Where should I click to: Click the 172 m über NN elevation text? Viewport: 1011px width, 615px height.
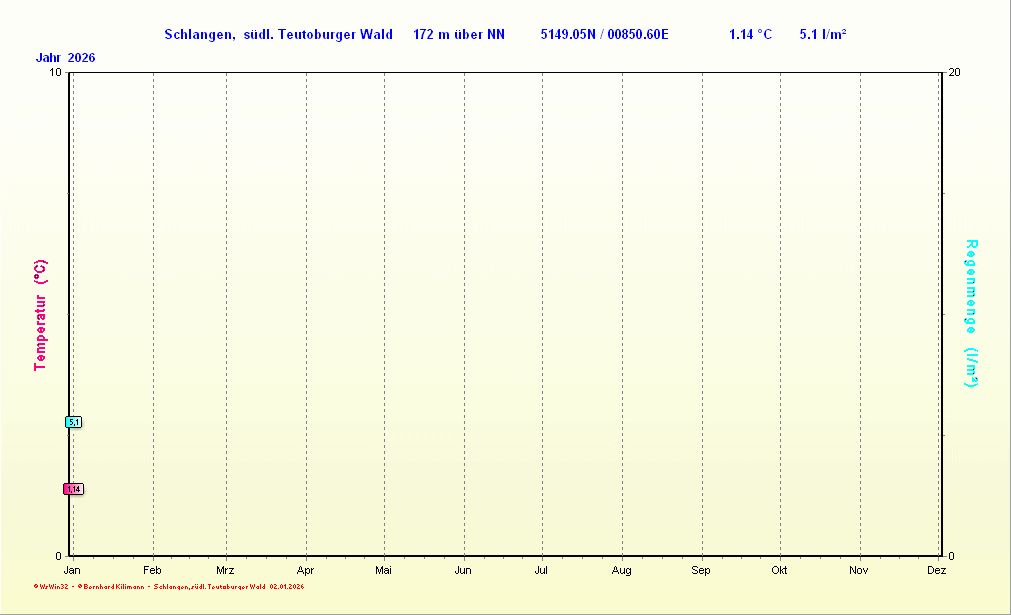tap(459, 35)
